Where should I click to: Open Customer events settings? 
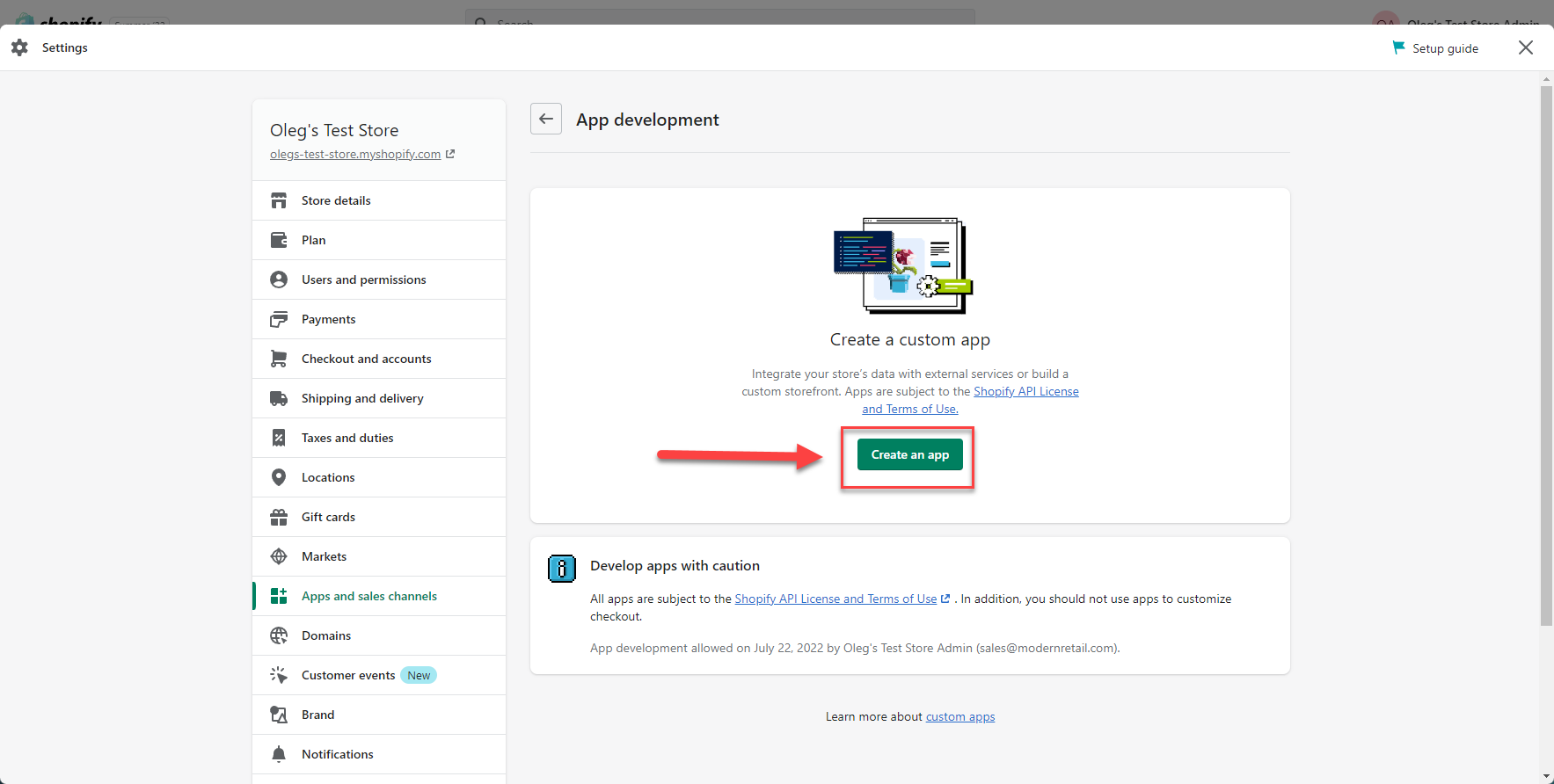379,675
